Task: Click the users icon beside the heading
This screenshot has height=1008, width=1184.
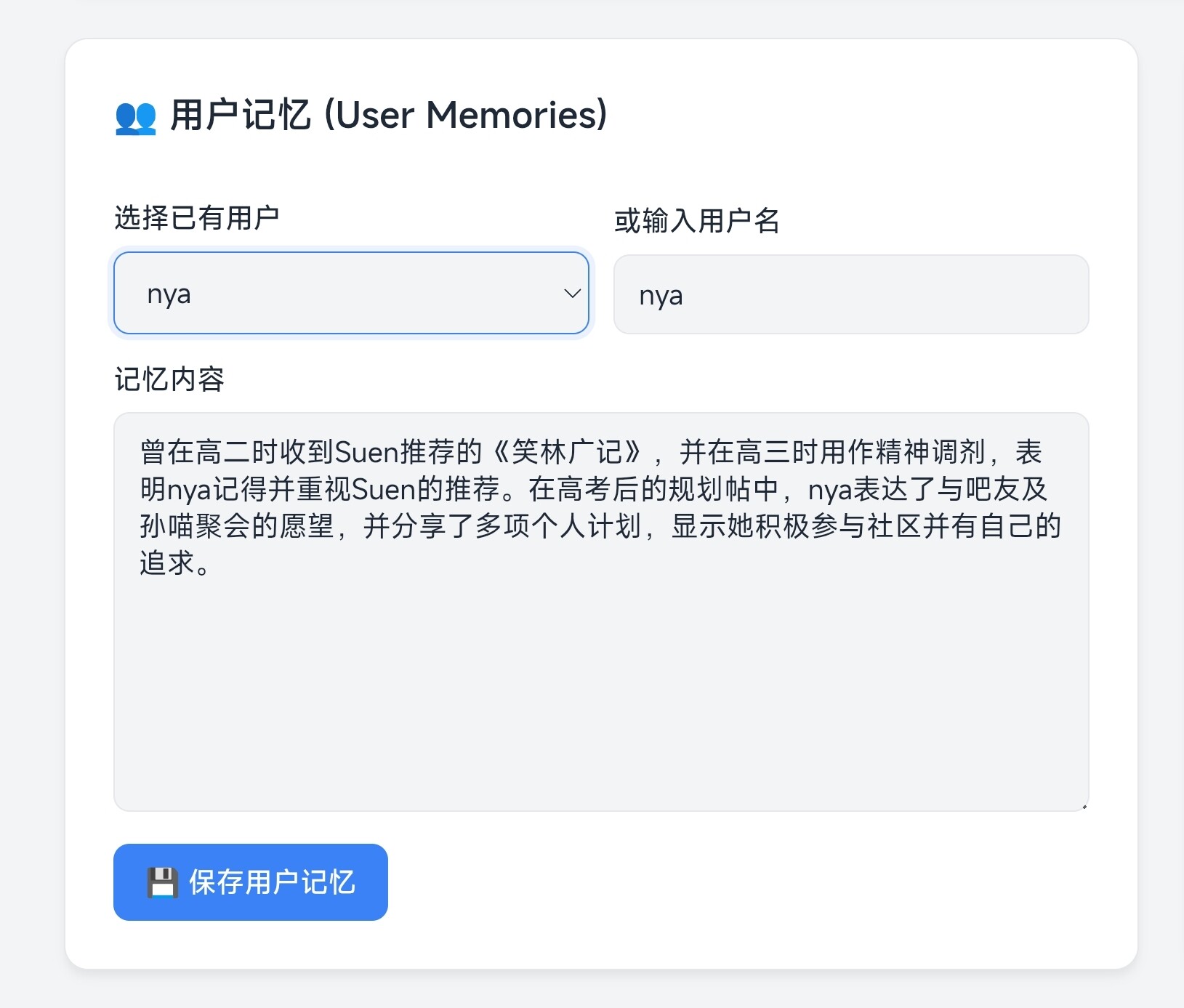Action: click(x=136, y=118)
